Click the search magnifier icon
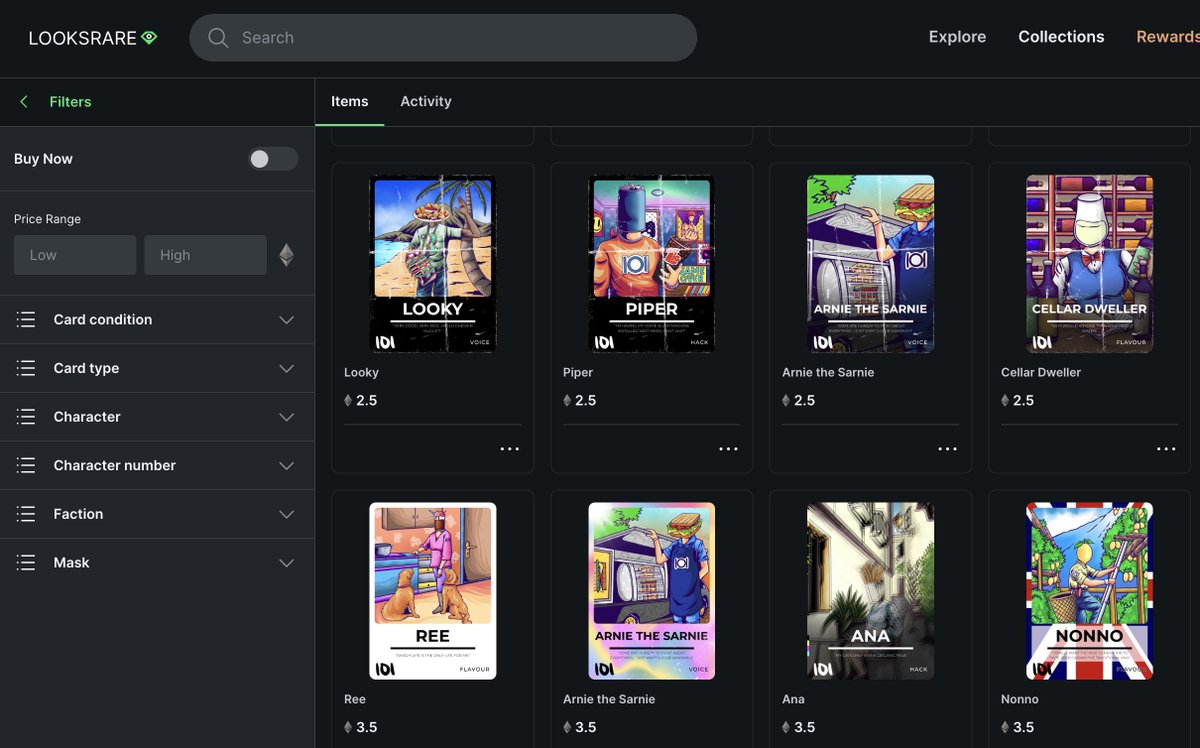The width and height of the screenshot is (1200, 748). point(218,38)
